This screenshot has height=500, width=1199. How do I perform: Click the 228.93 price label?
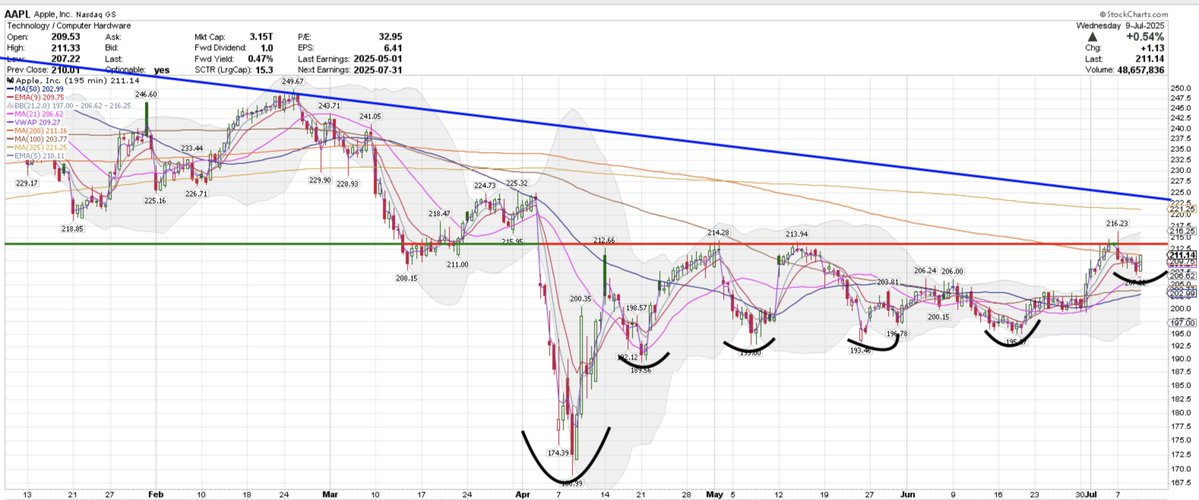coord(347,184)
